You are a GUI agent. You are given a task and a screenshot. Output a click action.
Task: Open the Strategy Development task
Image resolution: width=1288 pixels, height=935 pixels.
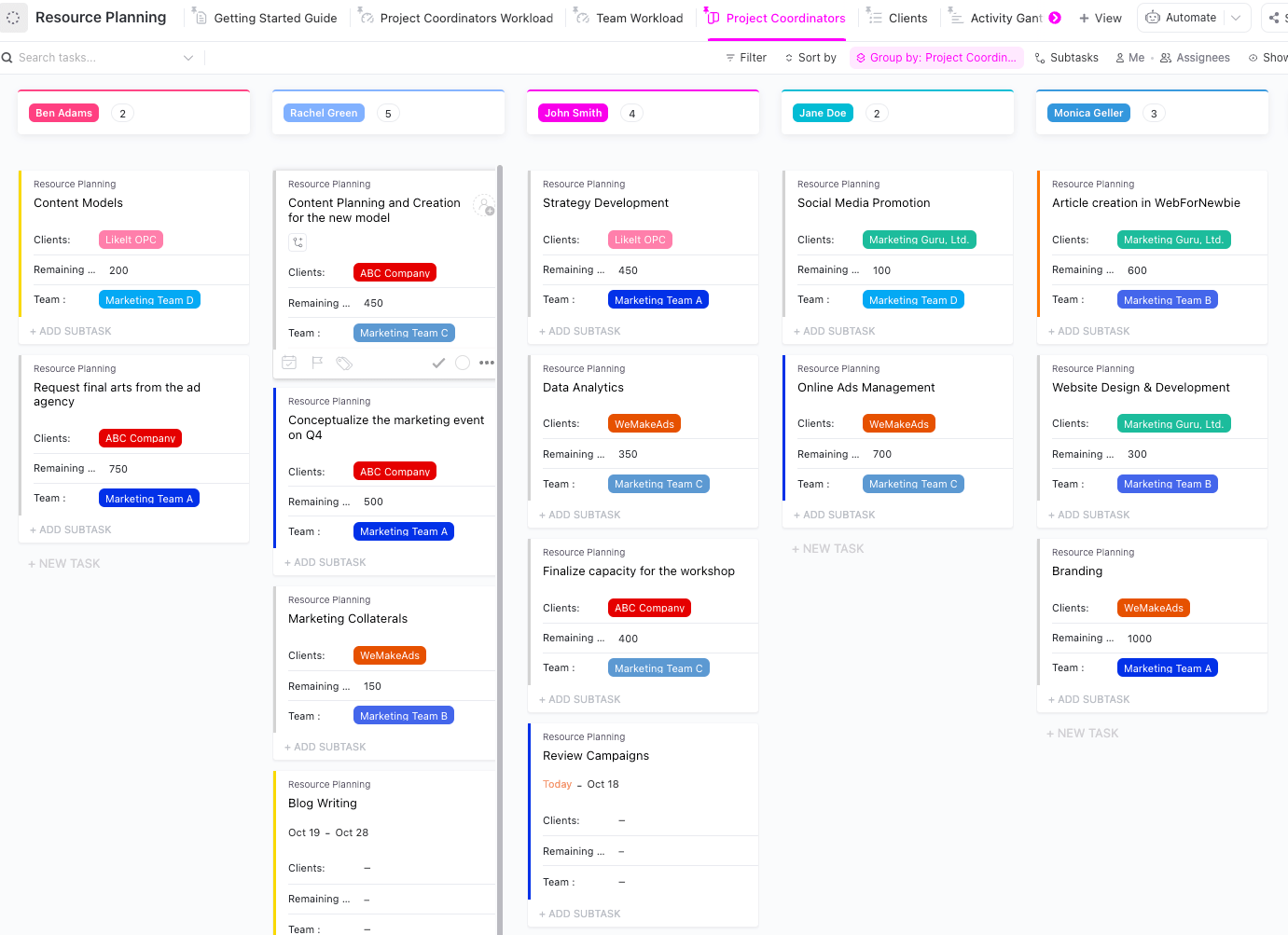coord(605,203)
